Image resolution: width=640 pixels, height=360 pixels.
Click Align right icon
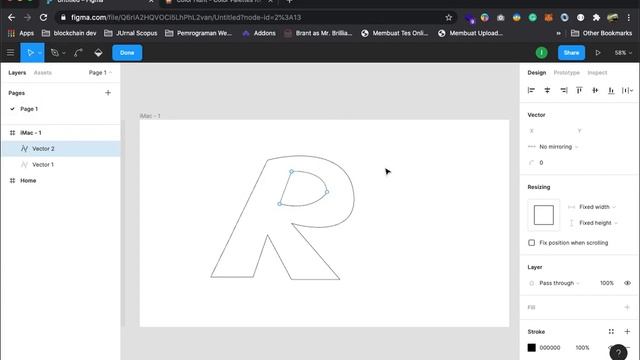[x=563, y=90]
